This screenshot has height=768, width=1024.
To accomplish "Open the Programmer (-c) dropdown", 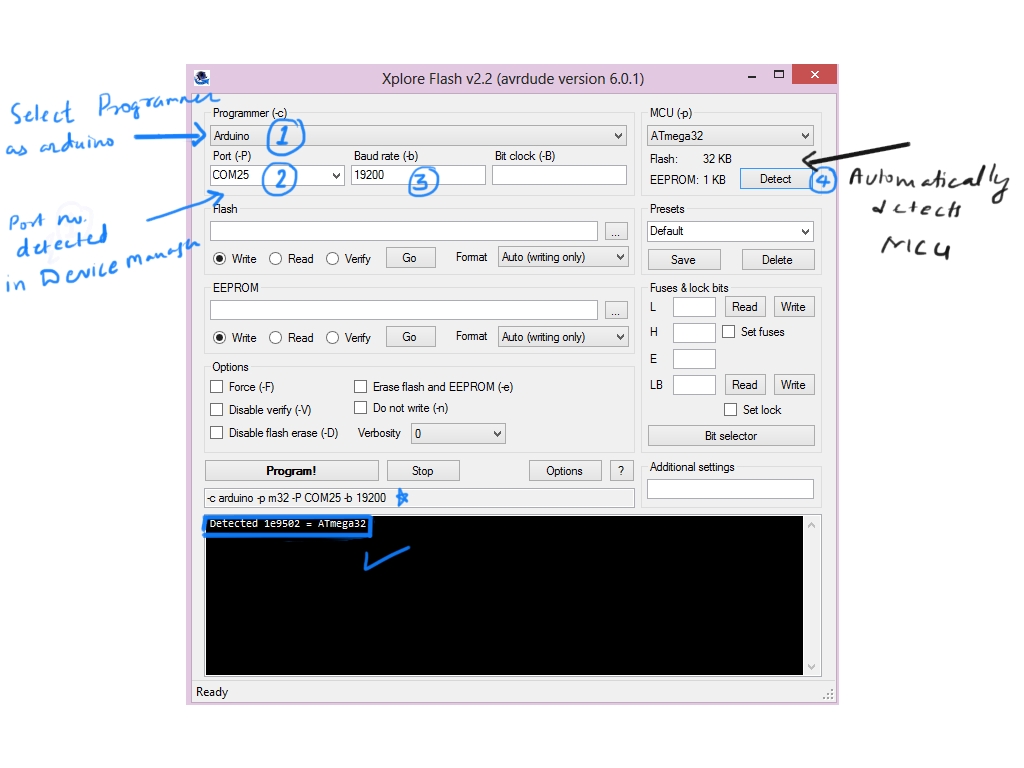I will point(418,136).
